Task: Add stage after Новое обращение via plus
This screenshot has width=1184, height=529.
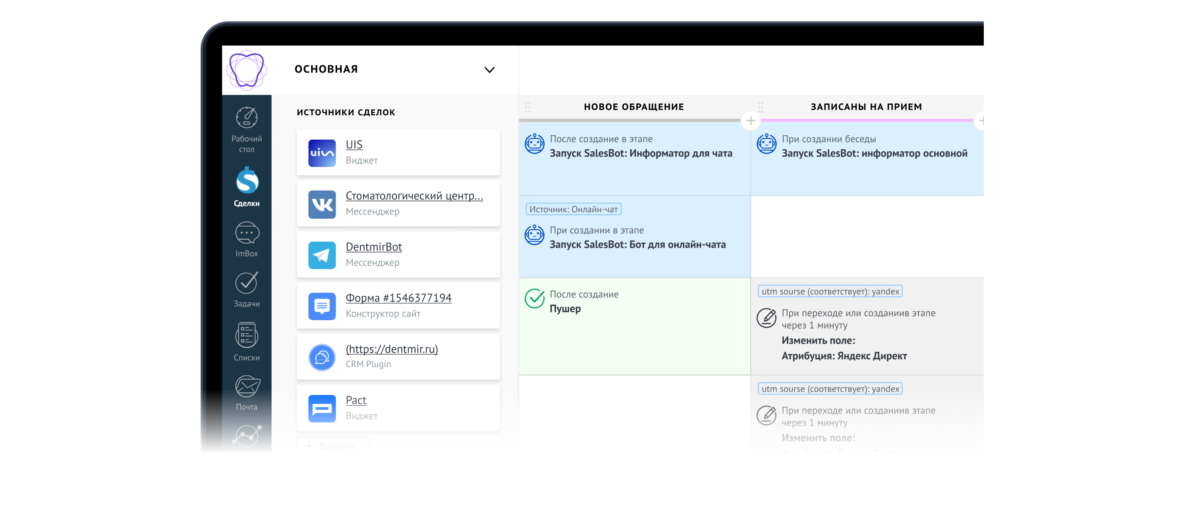Action: pyautogui.click(x=751, y=121)
